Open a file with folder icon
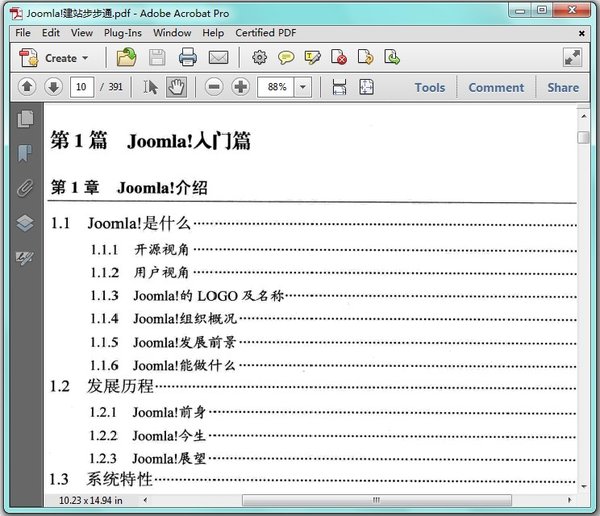 click(x=127, y=57)
